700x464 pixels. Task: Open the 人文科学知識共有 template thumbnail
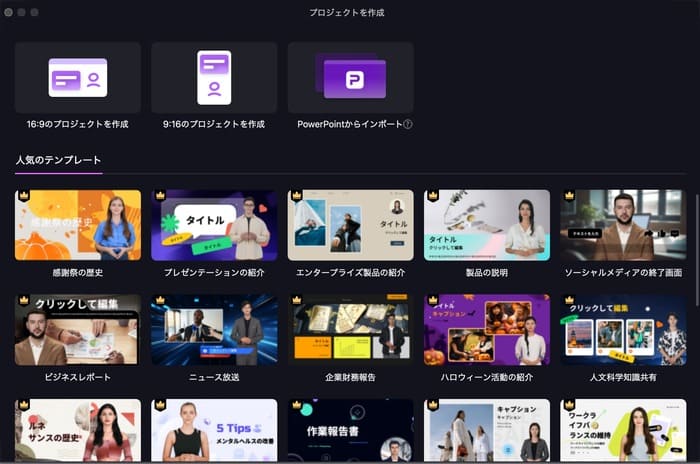tap(623, 330)
